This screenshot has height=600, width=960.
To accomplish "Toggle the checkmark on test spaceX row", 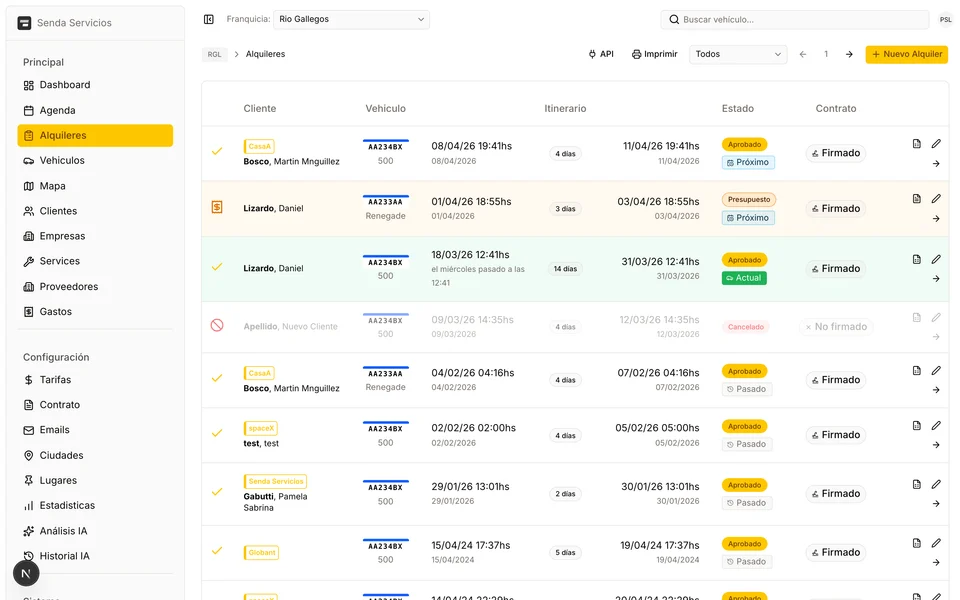I will click(217, 434).
